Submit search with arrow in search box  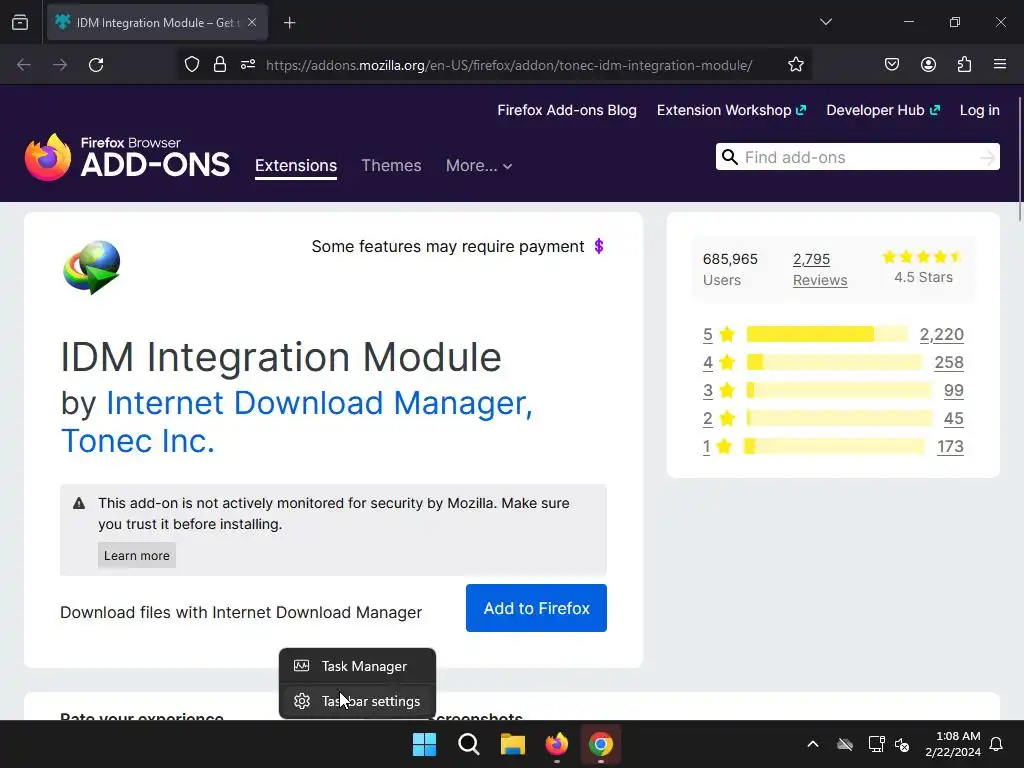(987, 157)
